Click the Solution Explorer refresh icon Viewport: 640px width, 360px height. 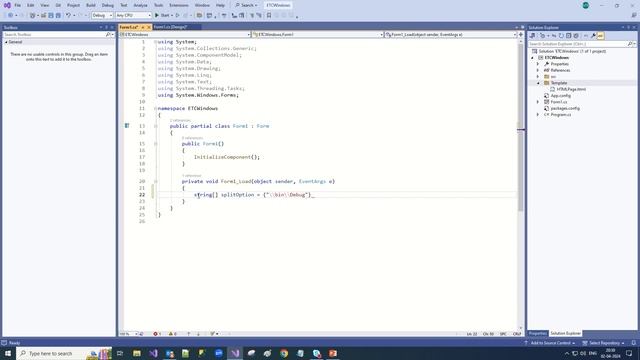pyautogui.click(x=561, y=36)
